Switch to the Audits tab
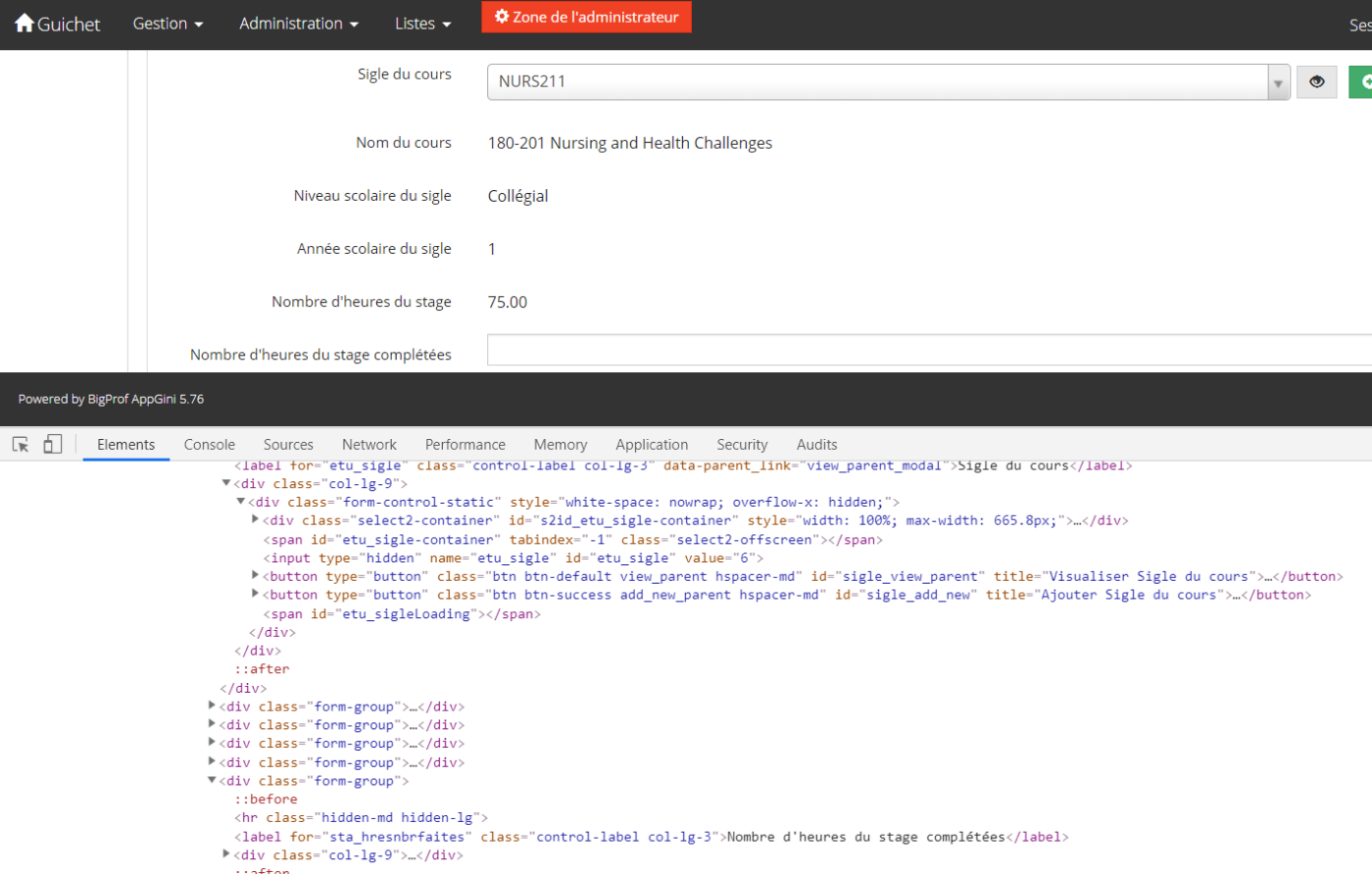 [817, 444]
